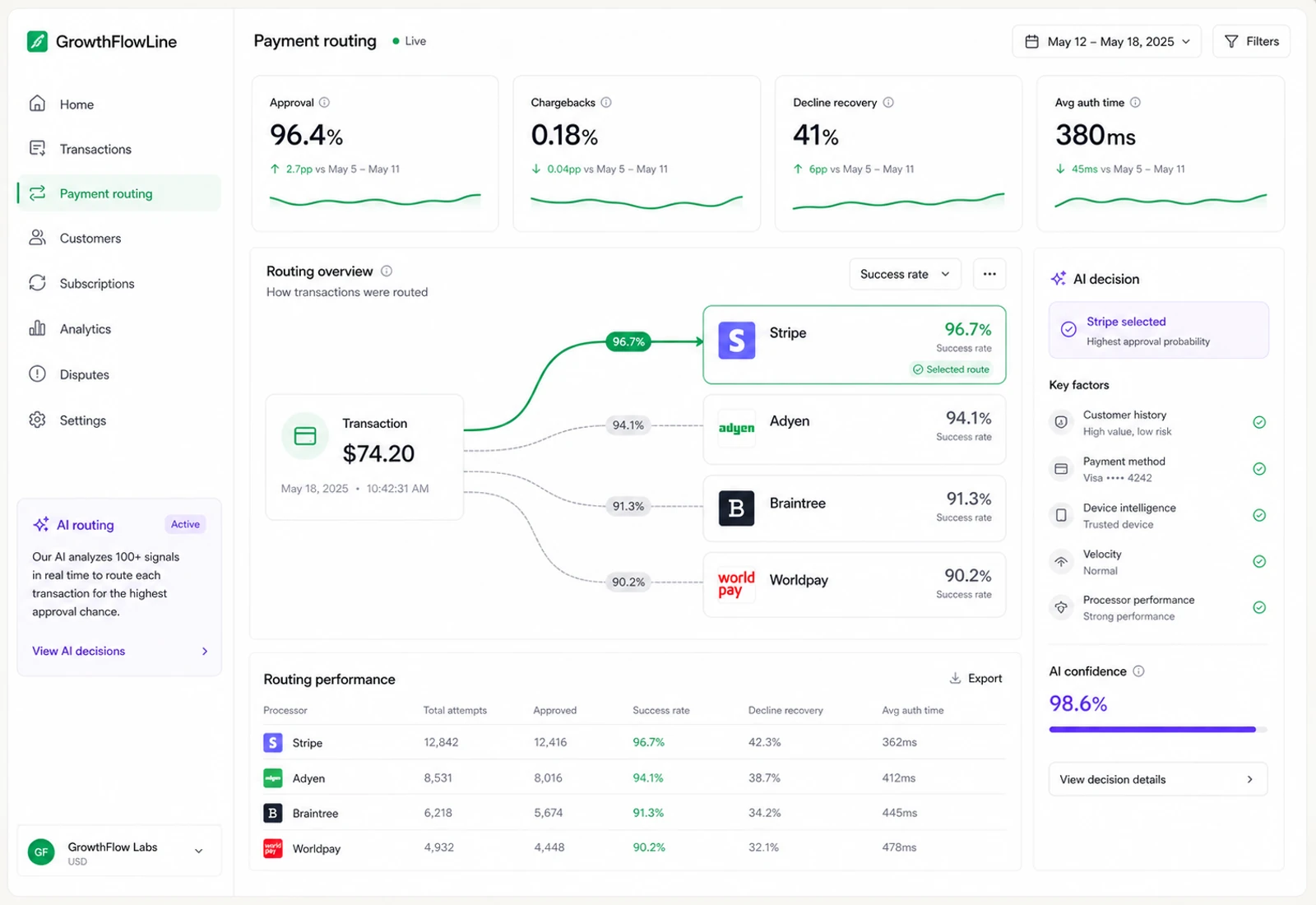Expand the GrowthFlow Labs account switcher
This screenshot has height=905, width=1316.
coord(119,852)
